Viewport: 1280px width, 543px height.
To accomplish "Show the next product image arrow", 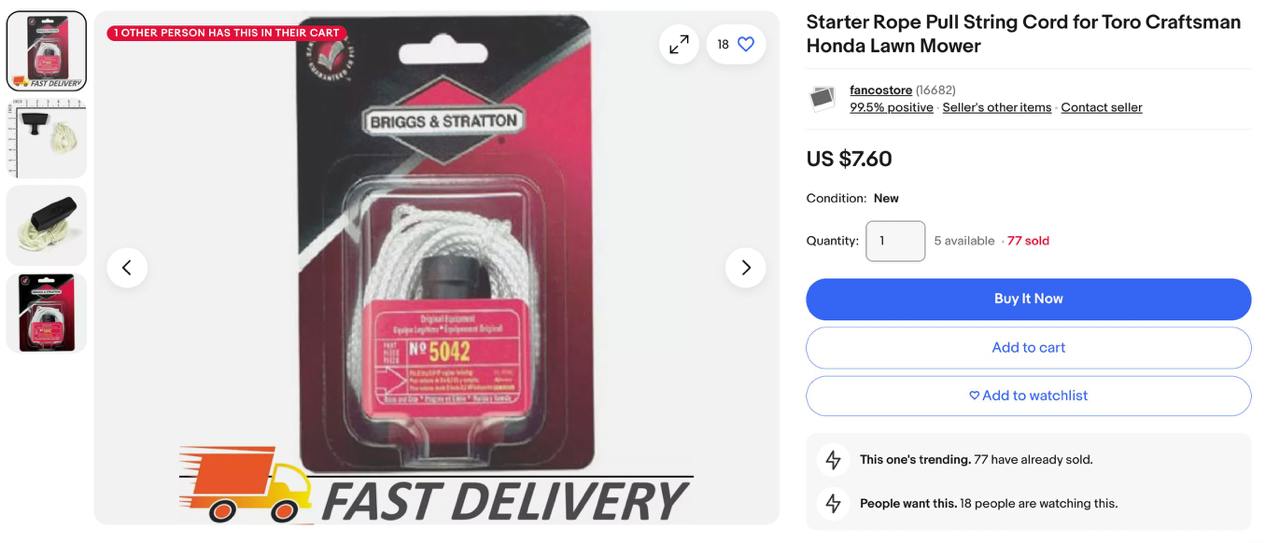I will point(746,268).
